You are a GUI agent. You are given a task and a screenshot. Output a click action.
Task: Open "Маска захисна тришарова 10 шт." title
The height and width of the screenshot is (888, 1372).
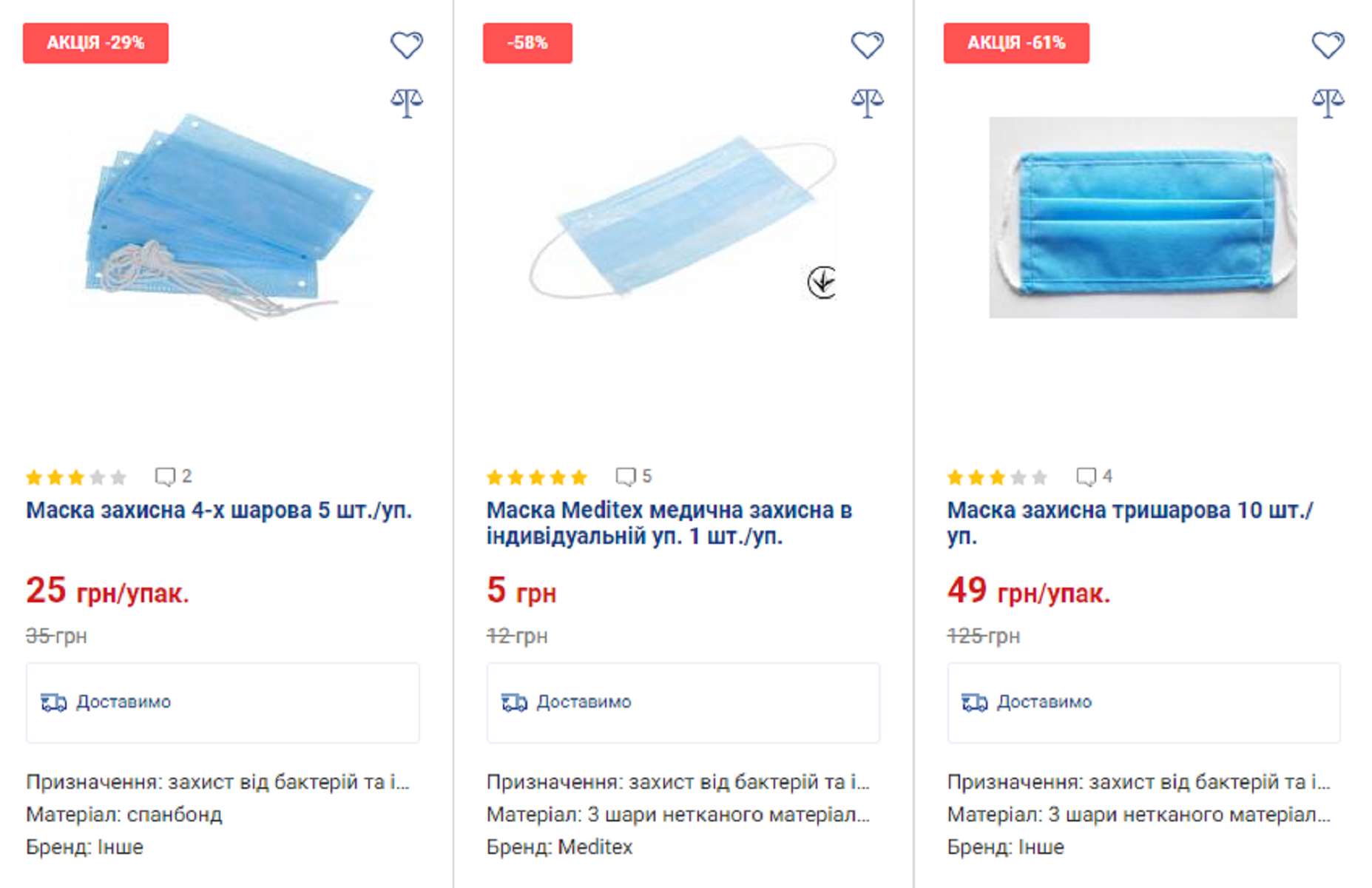point(1129,511)
